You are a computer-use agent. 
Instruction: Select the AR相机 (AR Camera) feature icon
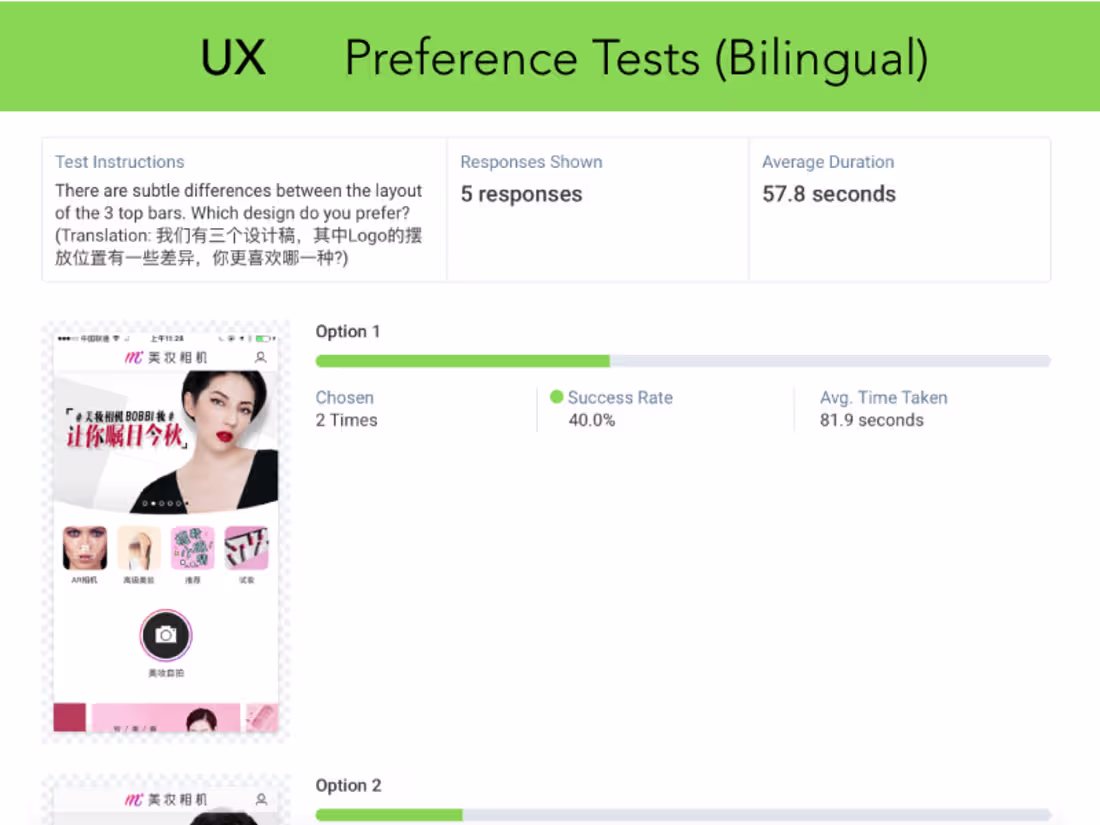point(84,547)
